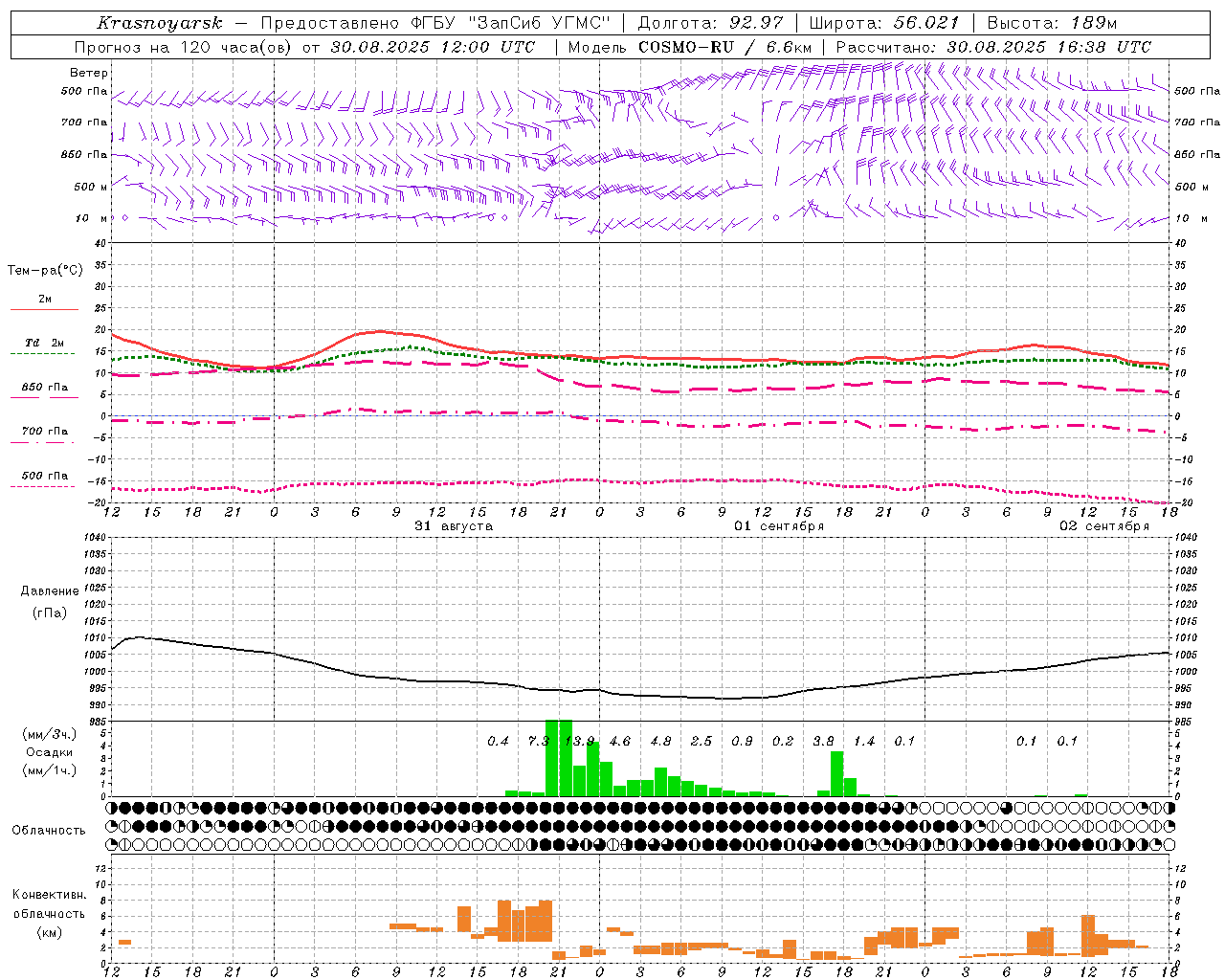The image size is (1225, 980).
Task: Click the "31 августа" date label
Action: click(x=454, y=526)
